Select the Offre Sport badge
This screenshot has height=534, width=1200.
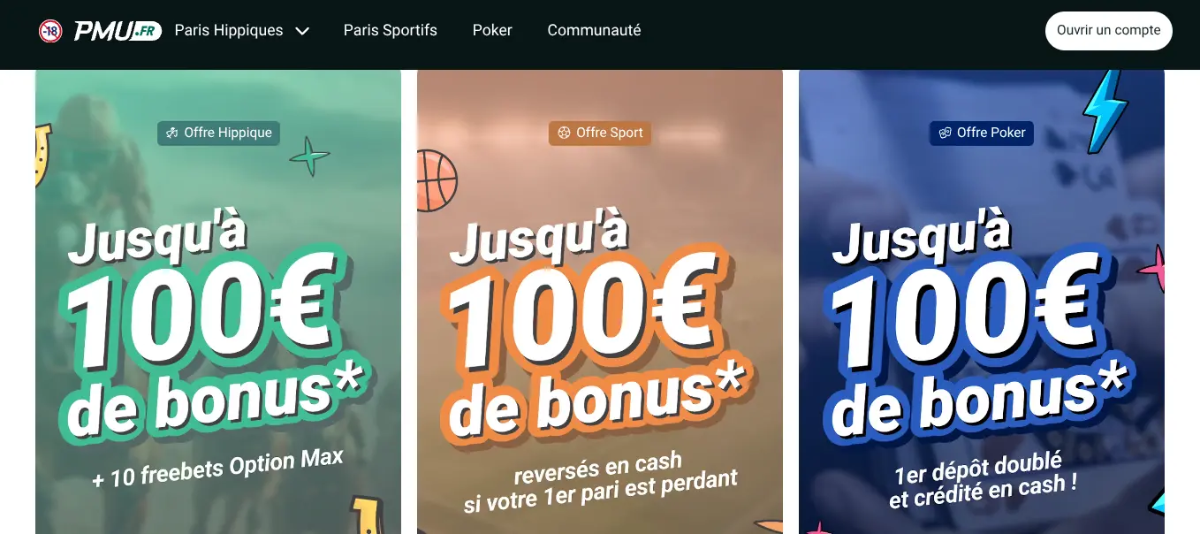[x=600, y=133]
